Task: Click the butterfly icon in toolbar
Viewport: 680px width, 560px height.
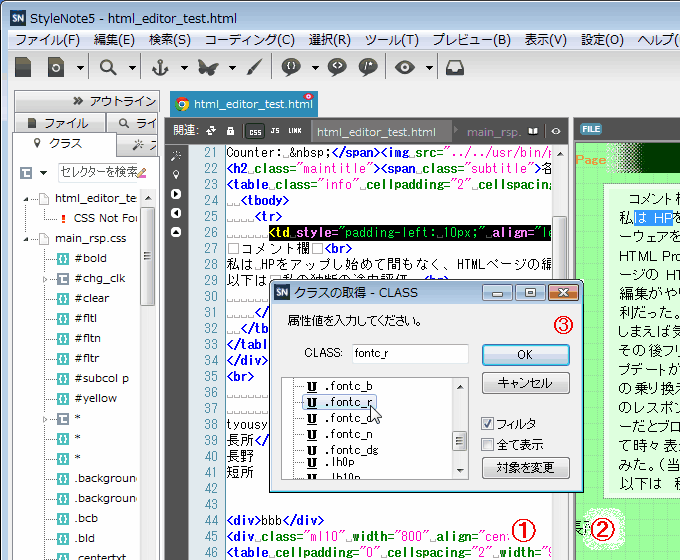Action: (209, 67)
